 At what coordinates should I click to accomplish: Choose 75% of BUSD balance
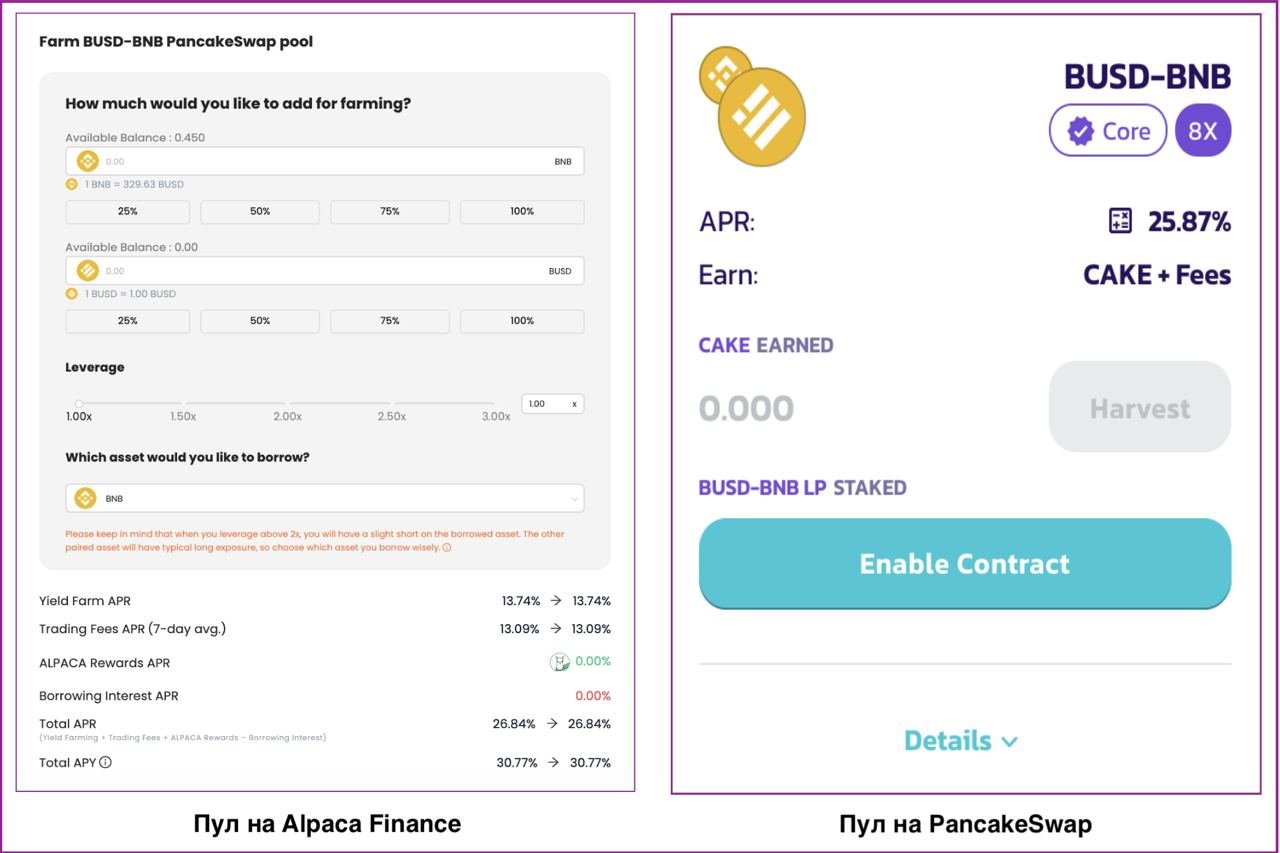(390, 321)
